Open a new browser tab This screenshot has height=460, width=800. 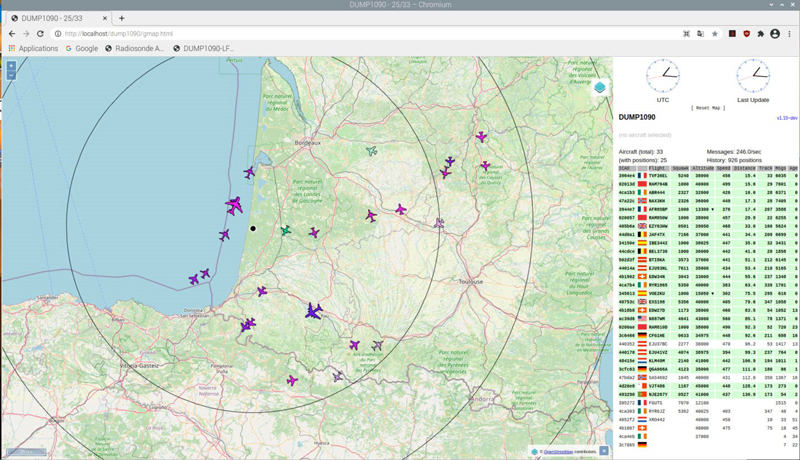121,18
